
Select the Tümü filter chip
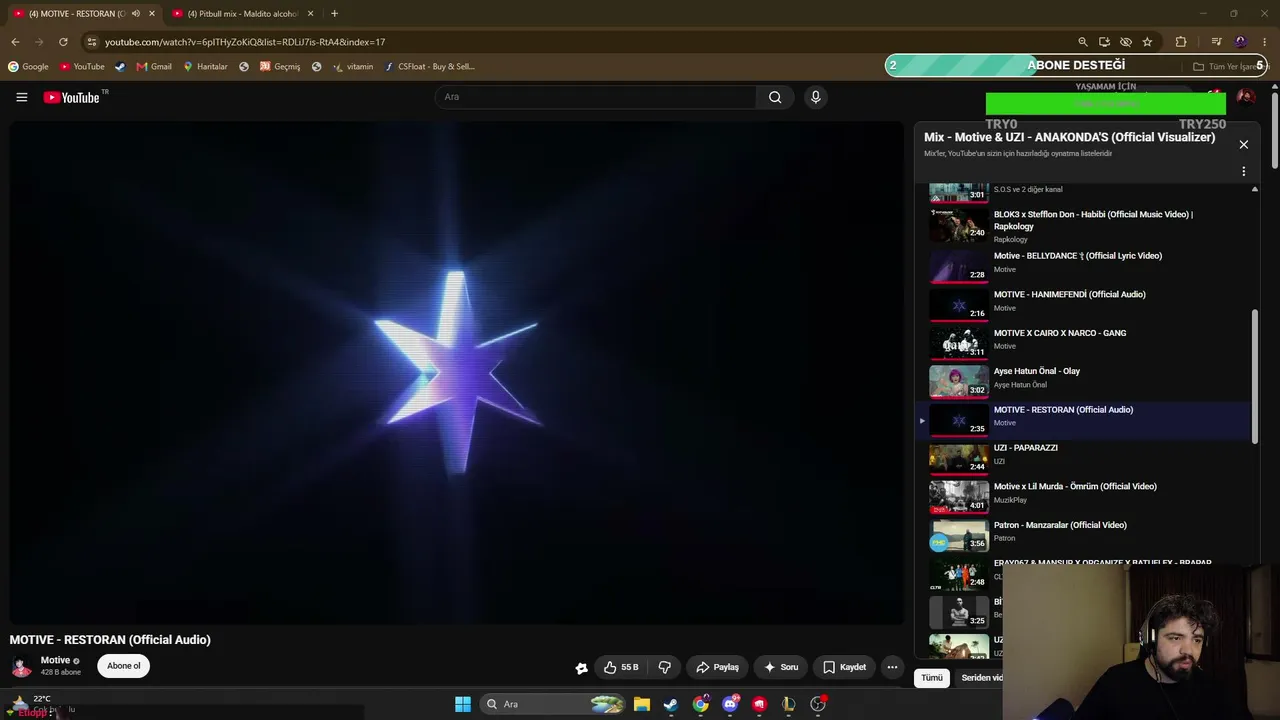932,678
